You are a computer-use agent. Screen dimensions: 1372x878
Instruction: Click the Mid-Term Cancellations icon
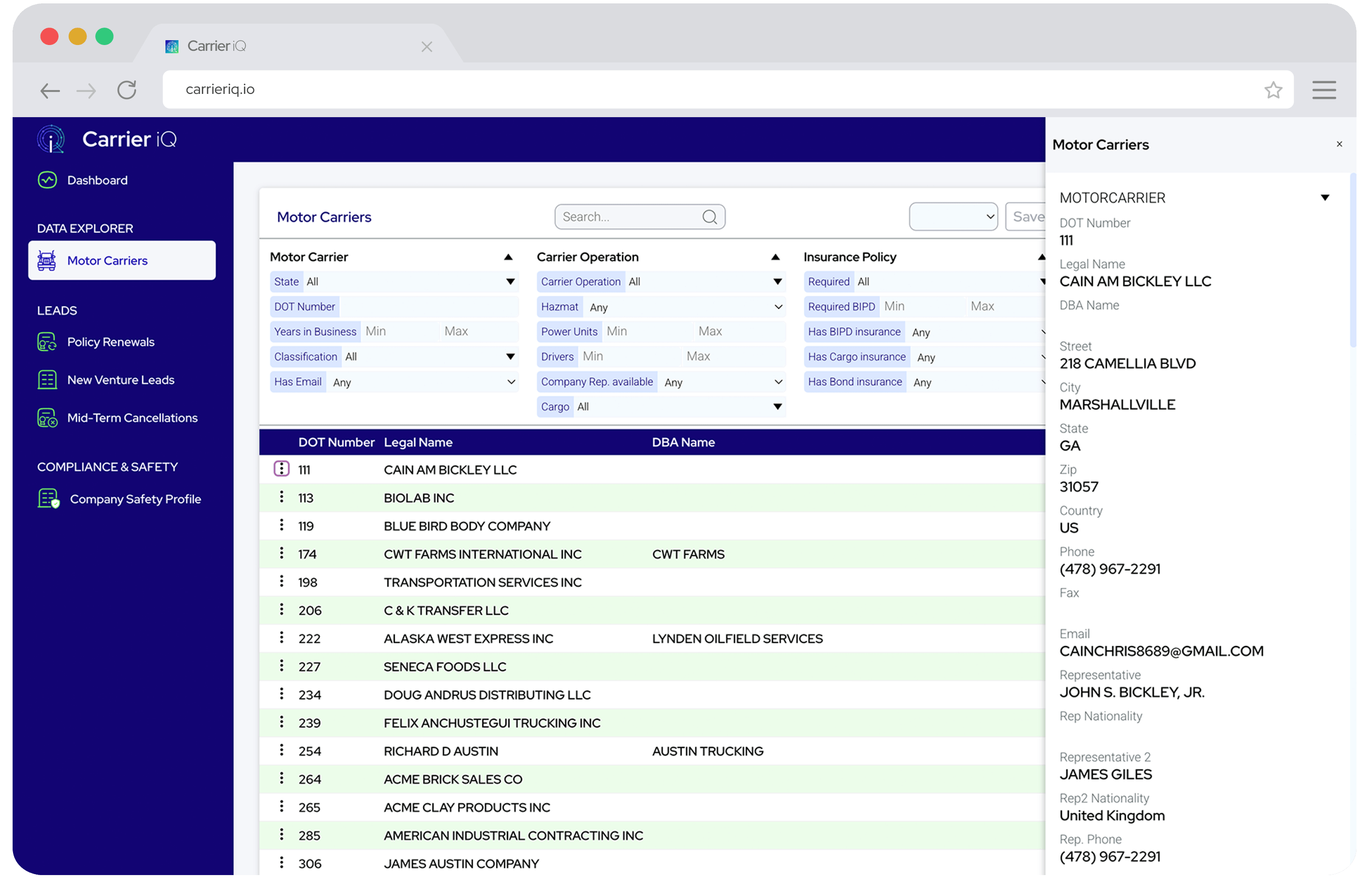(47, 418)
